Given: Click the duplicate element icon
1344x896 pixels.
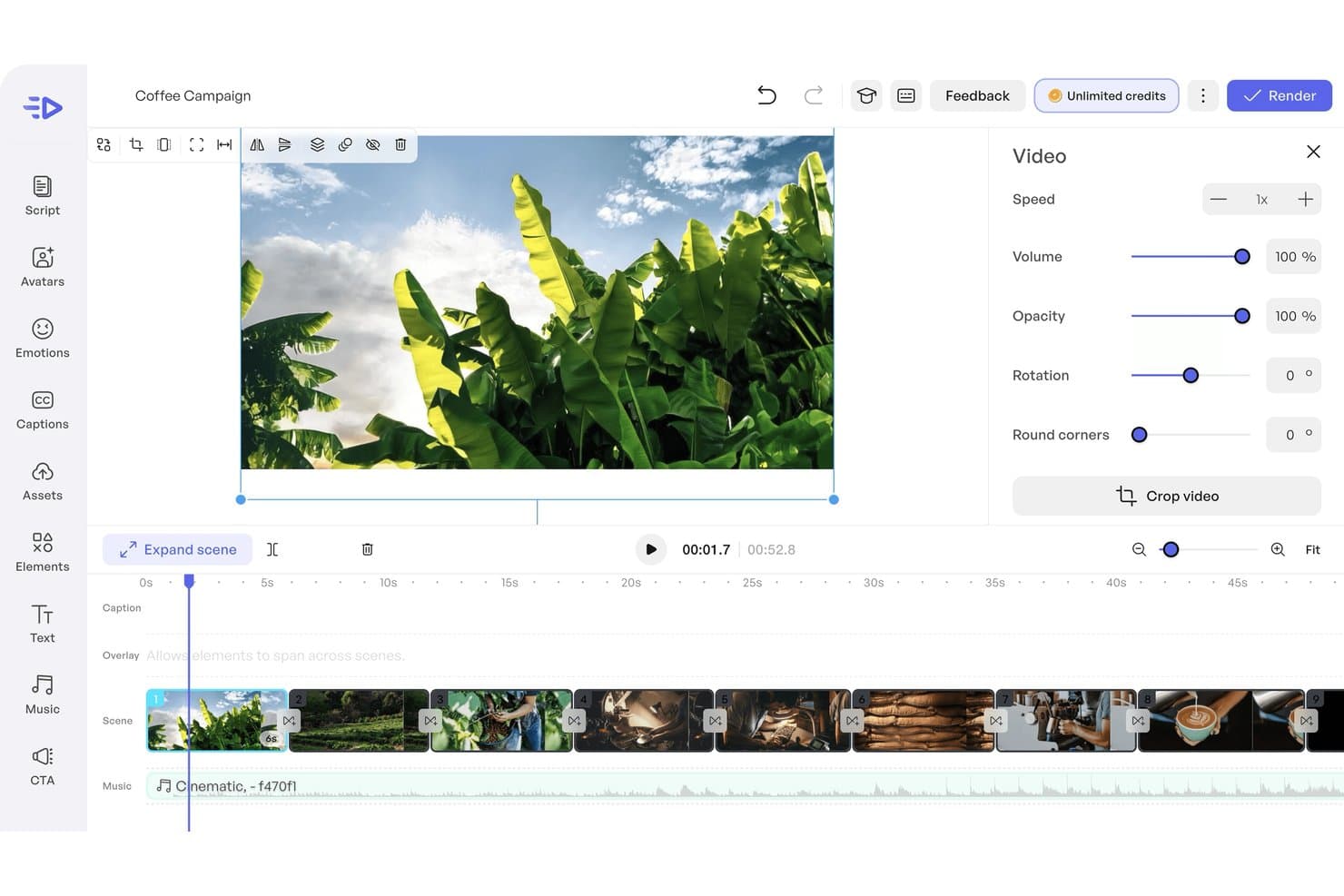Looking at the screenshot, I should click(x=345, y=144).
